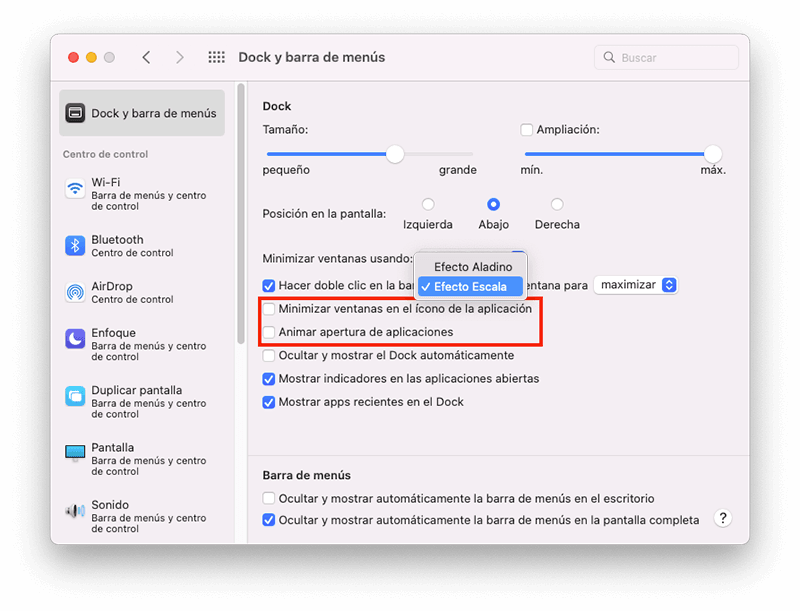Screen dimensions: 800x611
Task: Click the Wi-Fi icon in sidebar
Action: click(75, 188)
